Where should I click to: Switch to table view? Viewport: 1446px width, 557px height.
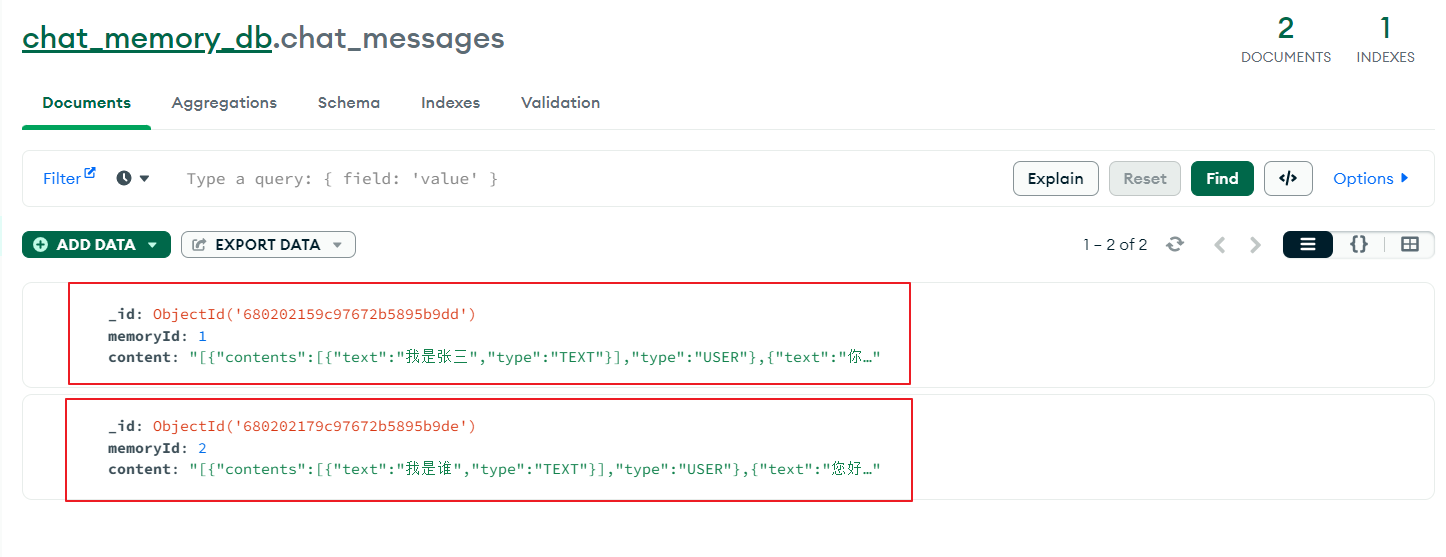[x=1410, y=244]
